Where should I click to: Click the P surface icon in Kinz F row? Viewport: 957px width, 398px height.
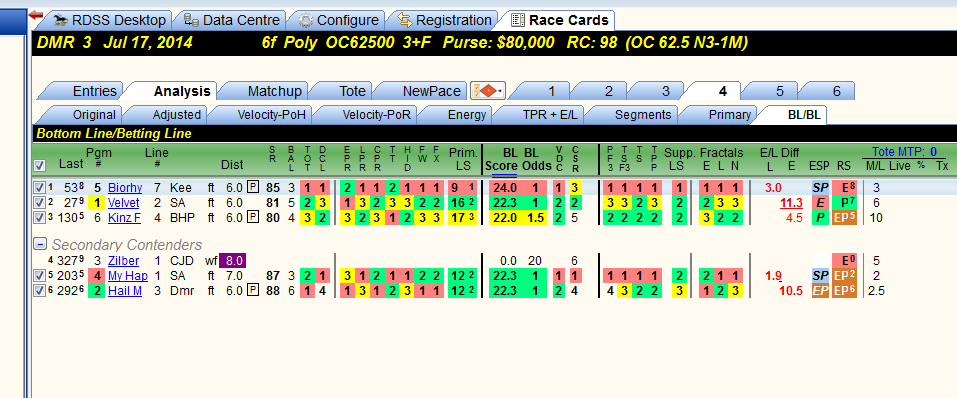(x=252, y=217)
